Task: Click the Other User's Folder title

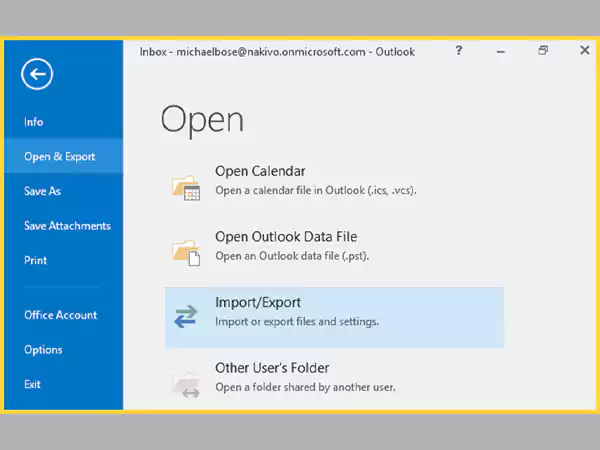Action: click(272, 368)
